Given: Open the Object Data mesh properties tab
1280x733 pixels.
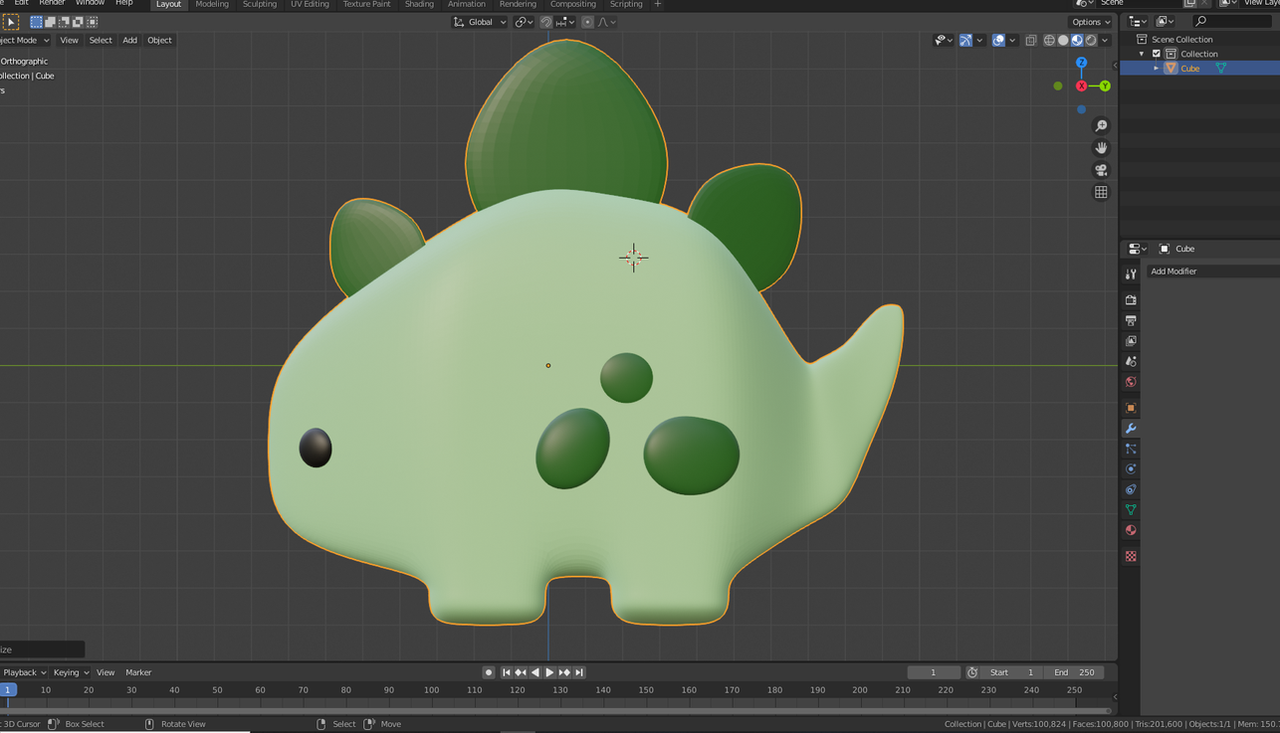Looking at the screenshot, I should 1131,510.
